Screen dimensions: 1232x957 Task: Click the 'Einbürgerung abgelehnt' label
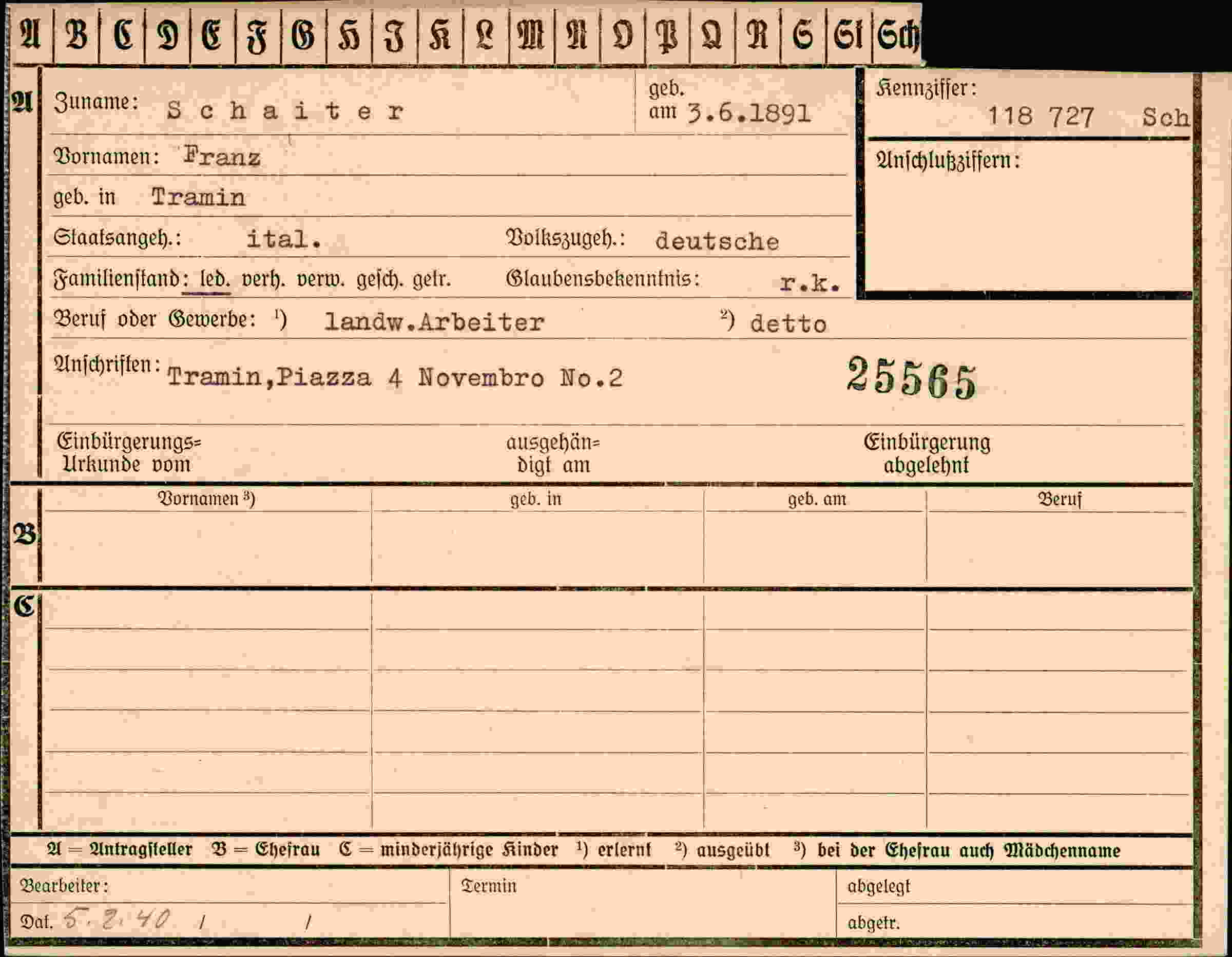927,454
